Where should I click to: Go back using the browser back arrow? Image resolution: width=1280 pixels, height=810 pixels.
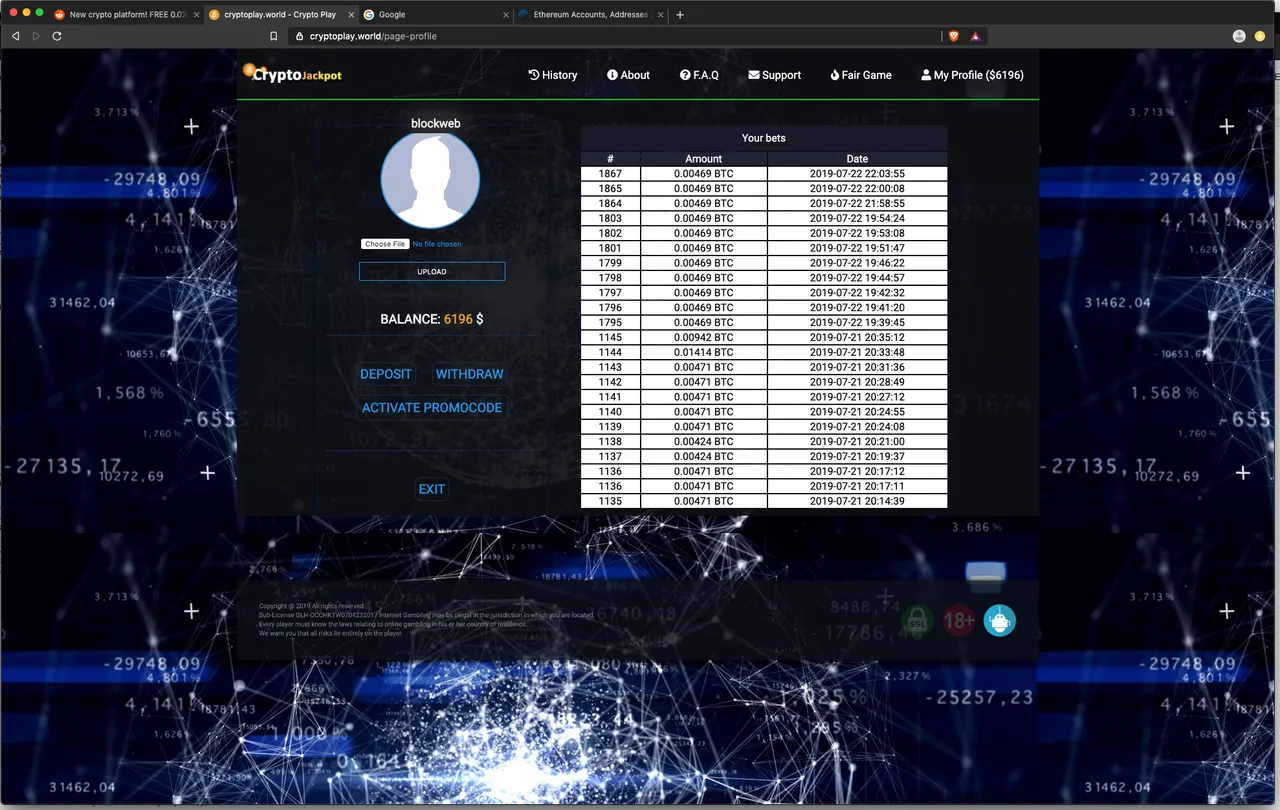tap(16, 36)
